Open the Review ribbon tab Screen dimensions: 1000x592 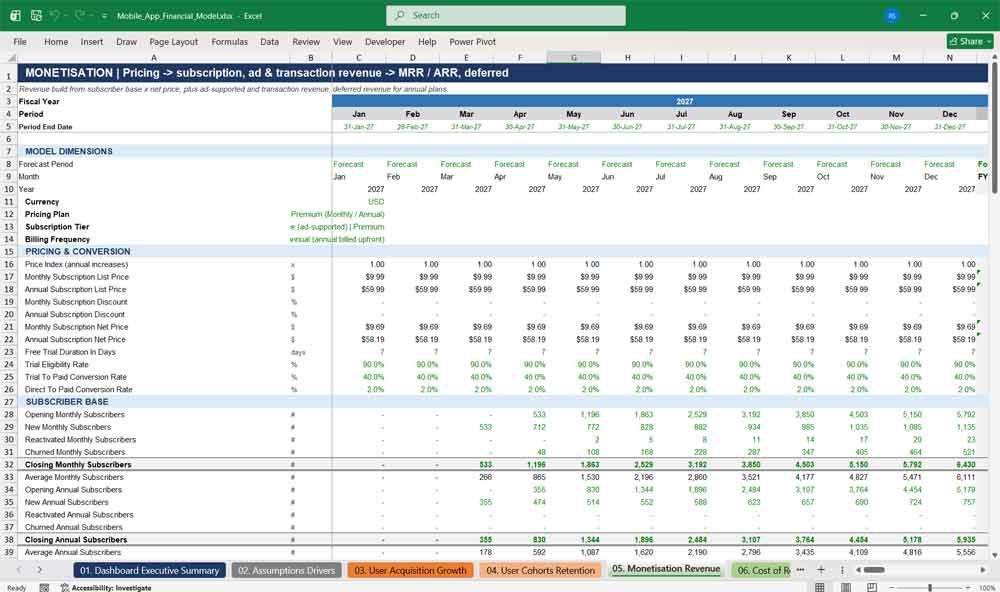coord(306,41)
